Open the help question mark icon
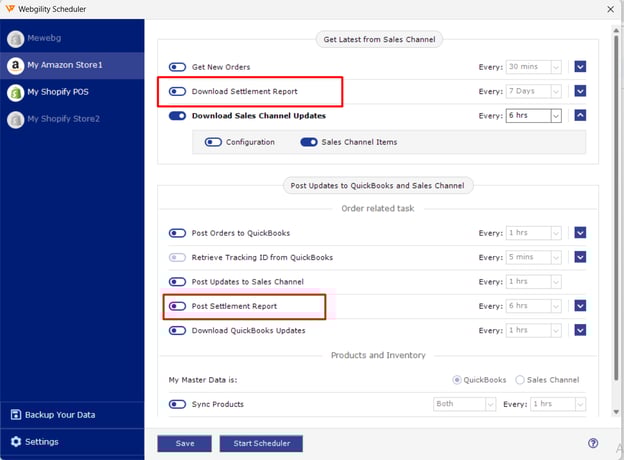624x460 pixels. click(593, 443)
